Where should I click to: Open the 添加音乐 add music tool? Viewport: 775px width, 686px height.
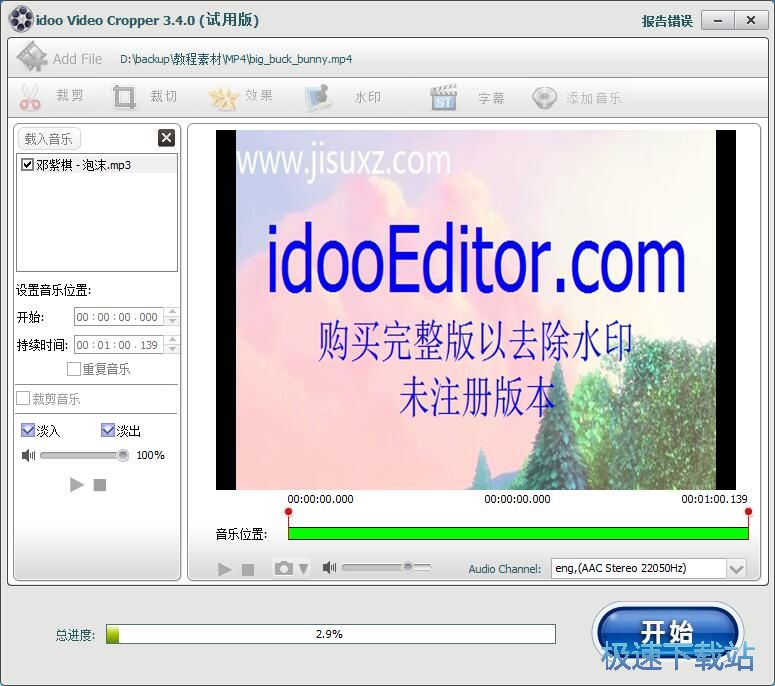(x=576, y=97)
